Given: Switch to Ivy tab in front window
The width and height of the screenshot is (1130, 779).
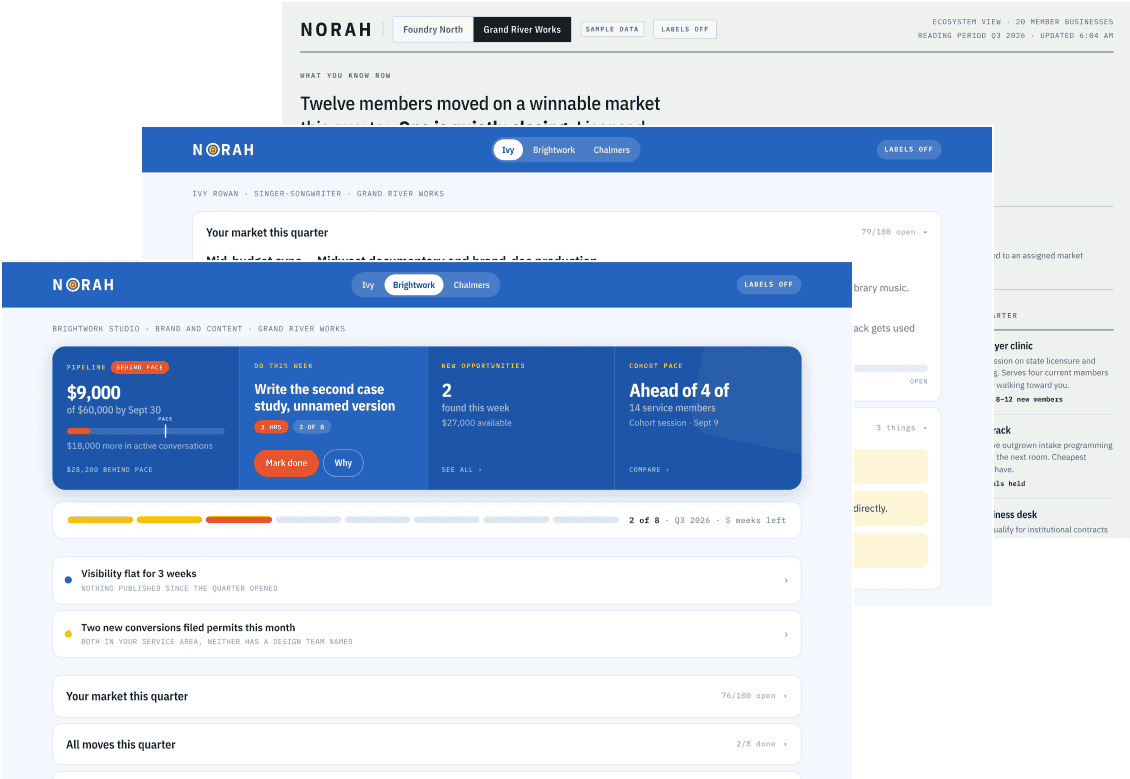Looking at the screenshot, I should [368, 285].
